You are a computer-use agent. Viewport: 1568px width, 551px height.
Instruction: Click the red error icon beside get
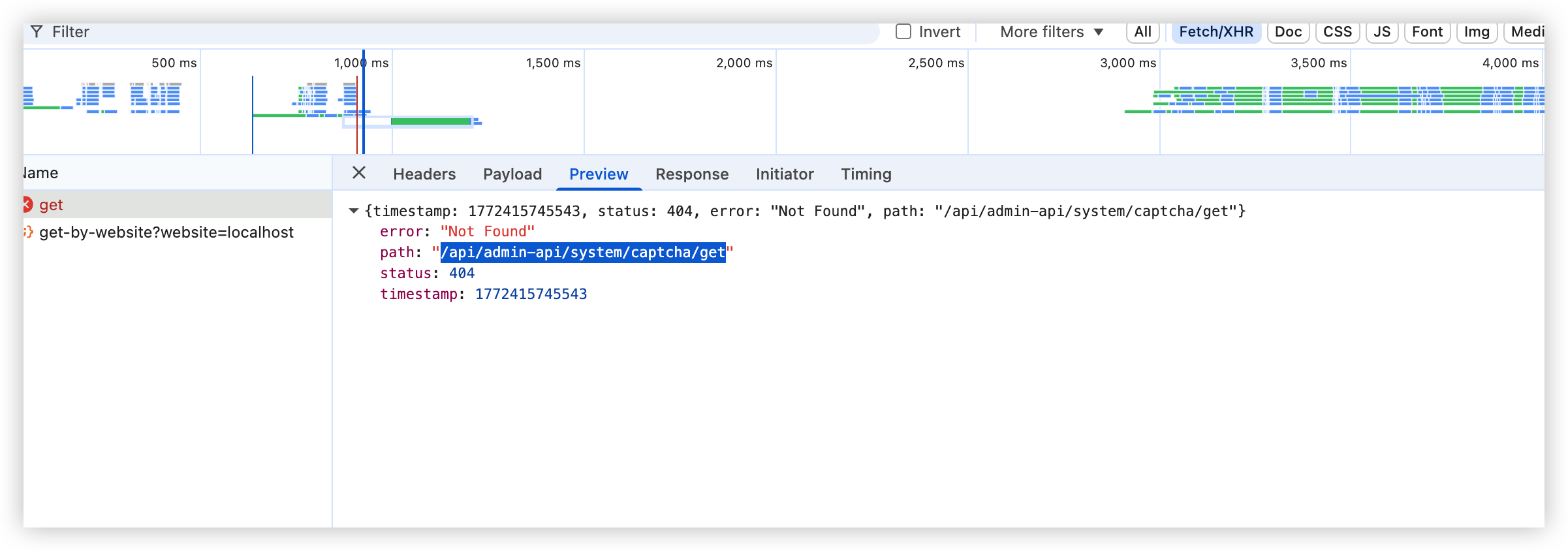point(27,205)
